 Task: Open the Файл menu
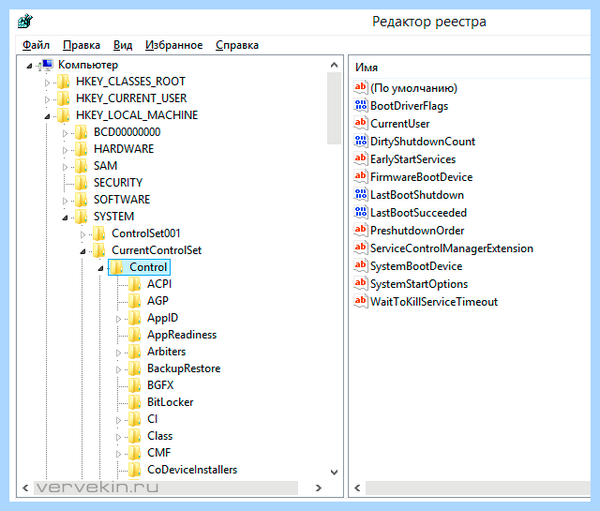[x=36, y=45]
